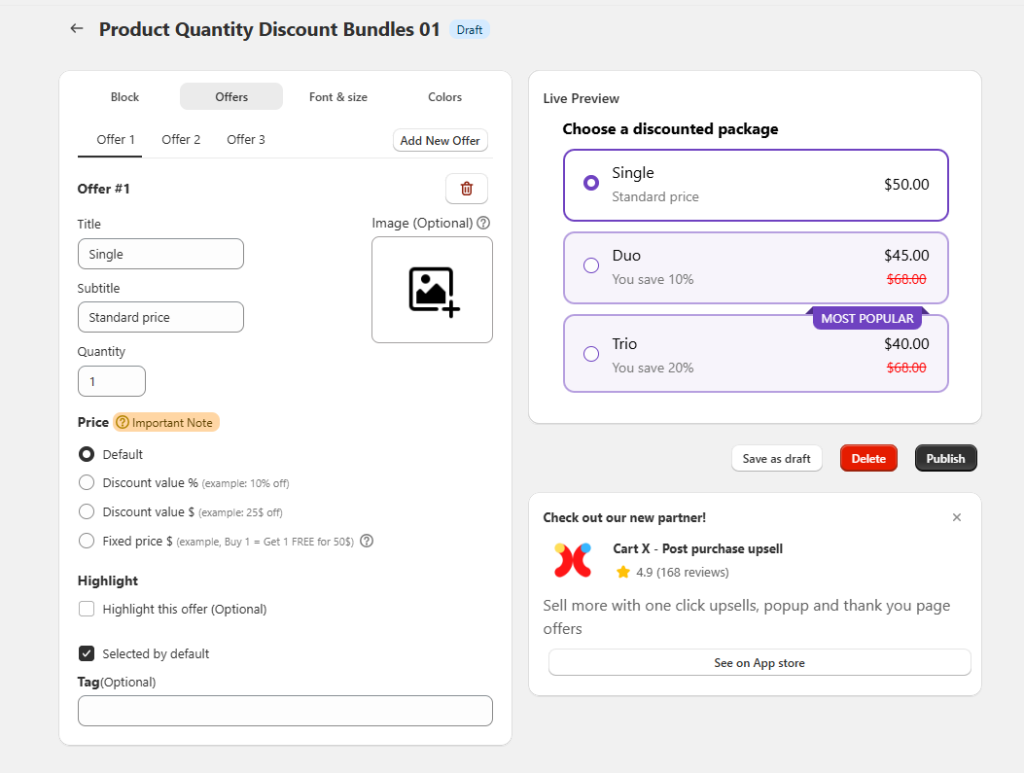Screen dimensions: 1024x773
Task: Select the Discount value % pricing option
Action: [86, 482]
